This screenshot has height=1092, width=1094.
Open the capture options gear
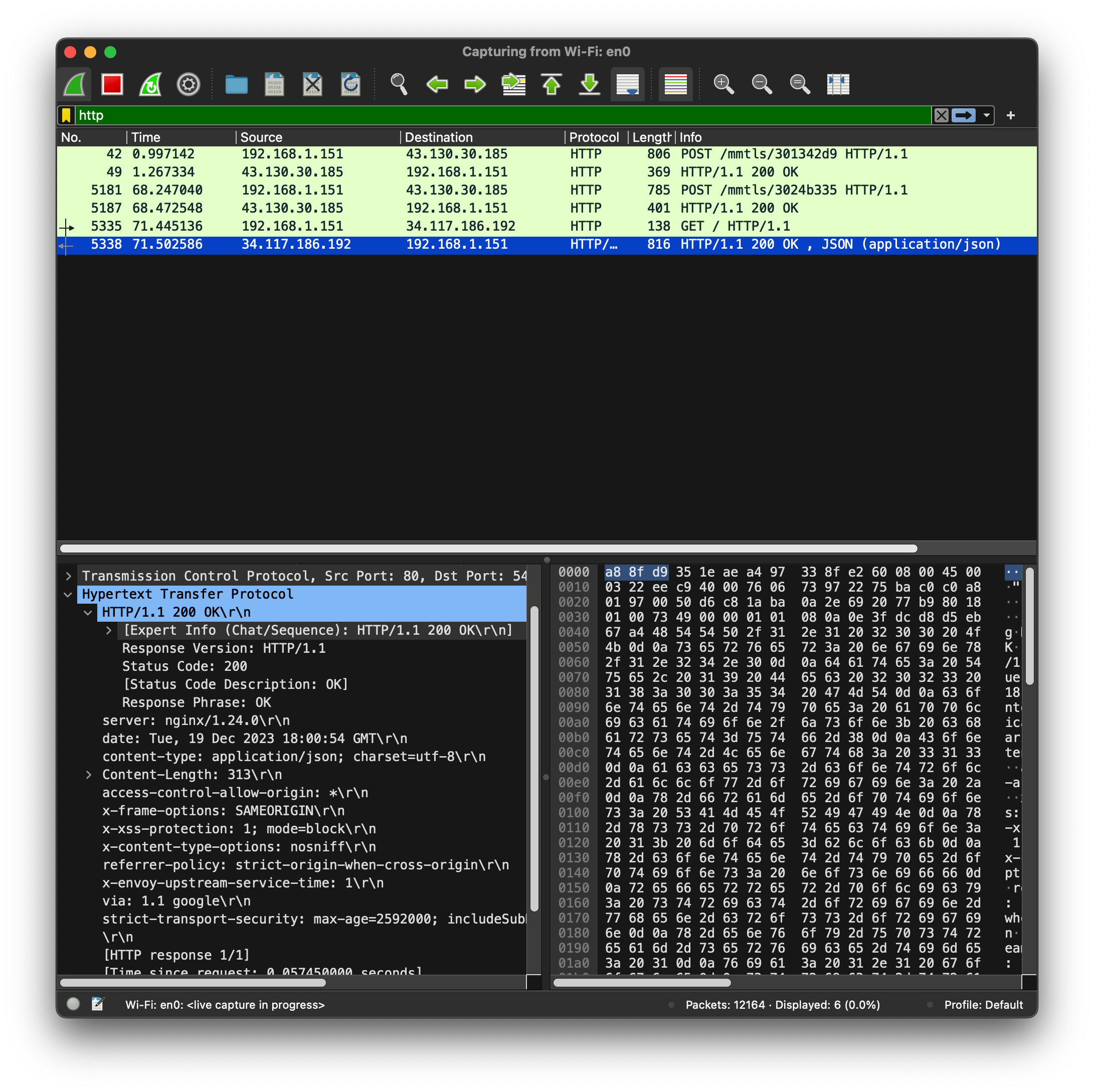(x=189, y=84)
